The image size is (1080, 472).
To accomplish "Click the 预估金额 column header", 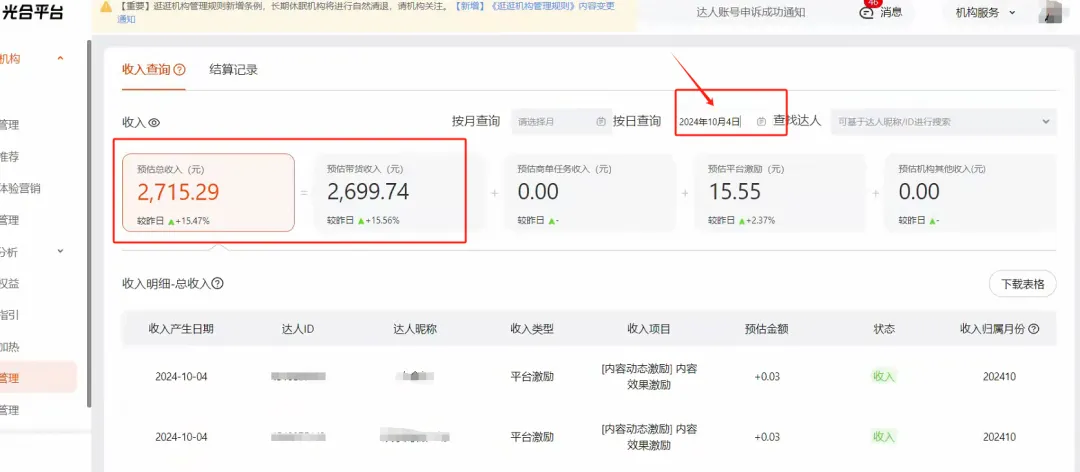I will pyautogui.click(x=767, y=329).
